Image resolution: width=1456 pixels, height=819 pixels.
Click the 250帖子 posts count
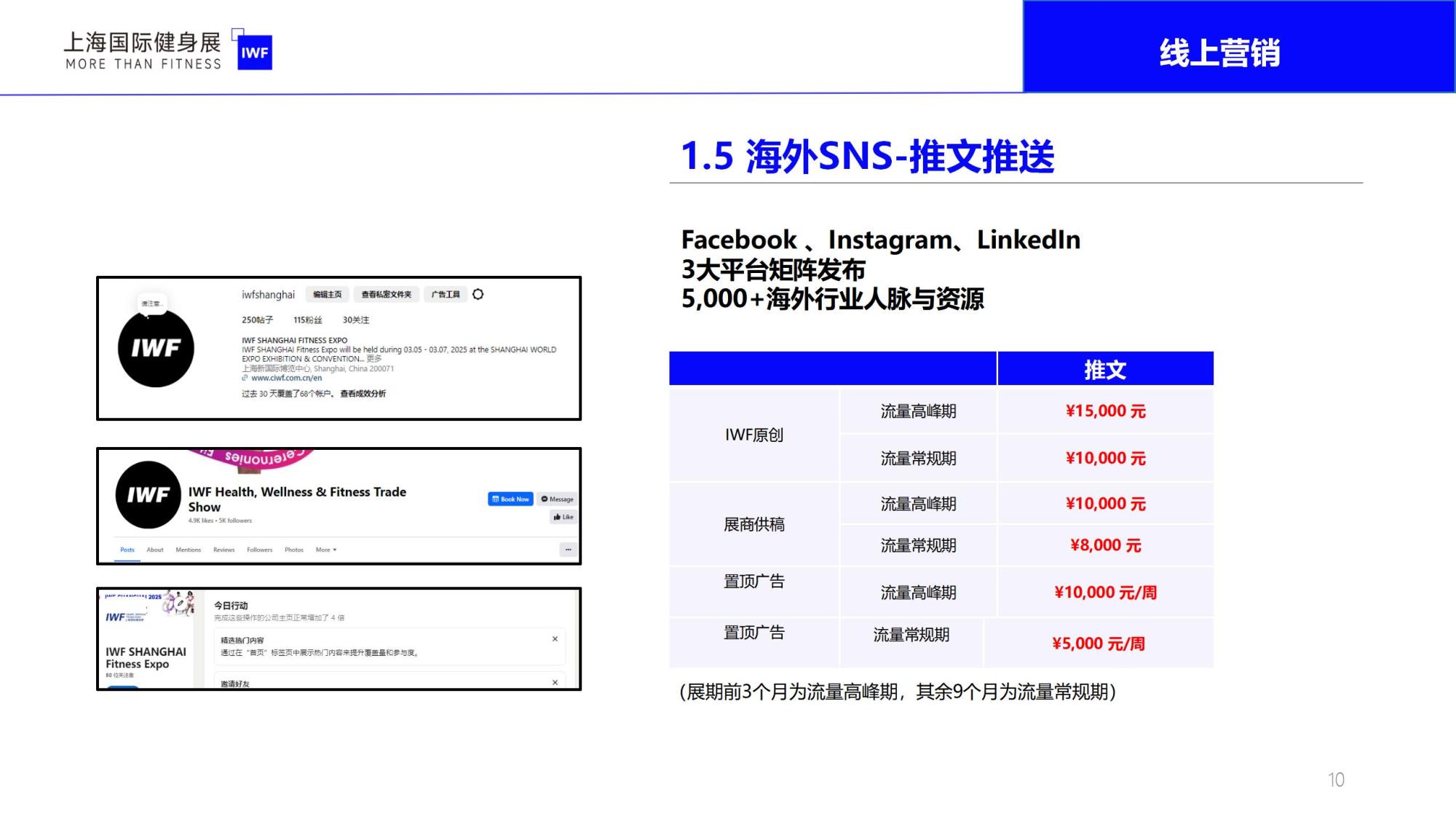pyautogui.click(x=258, y=320)
